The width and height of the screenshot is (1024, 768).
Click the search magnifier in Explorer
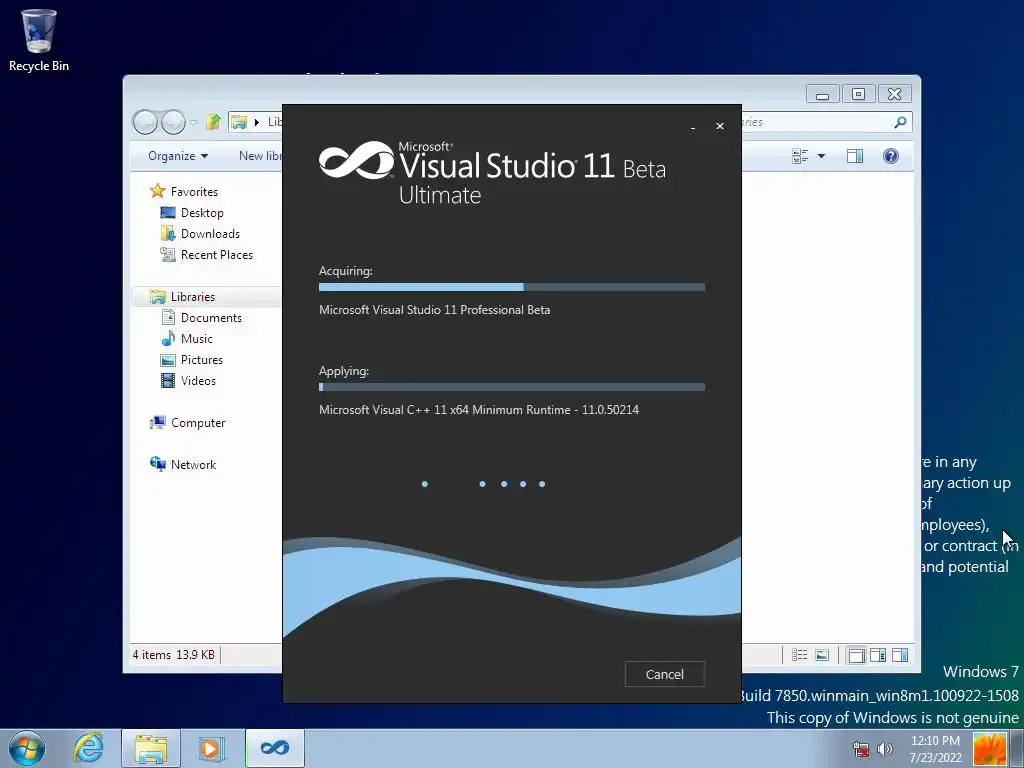(x=900, y=121)
